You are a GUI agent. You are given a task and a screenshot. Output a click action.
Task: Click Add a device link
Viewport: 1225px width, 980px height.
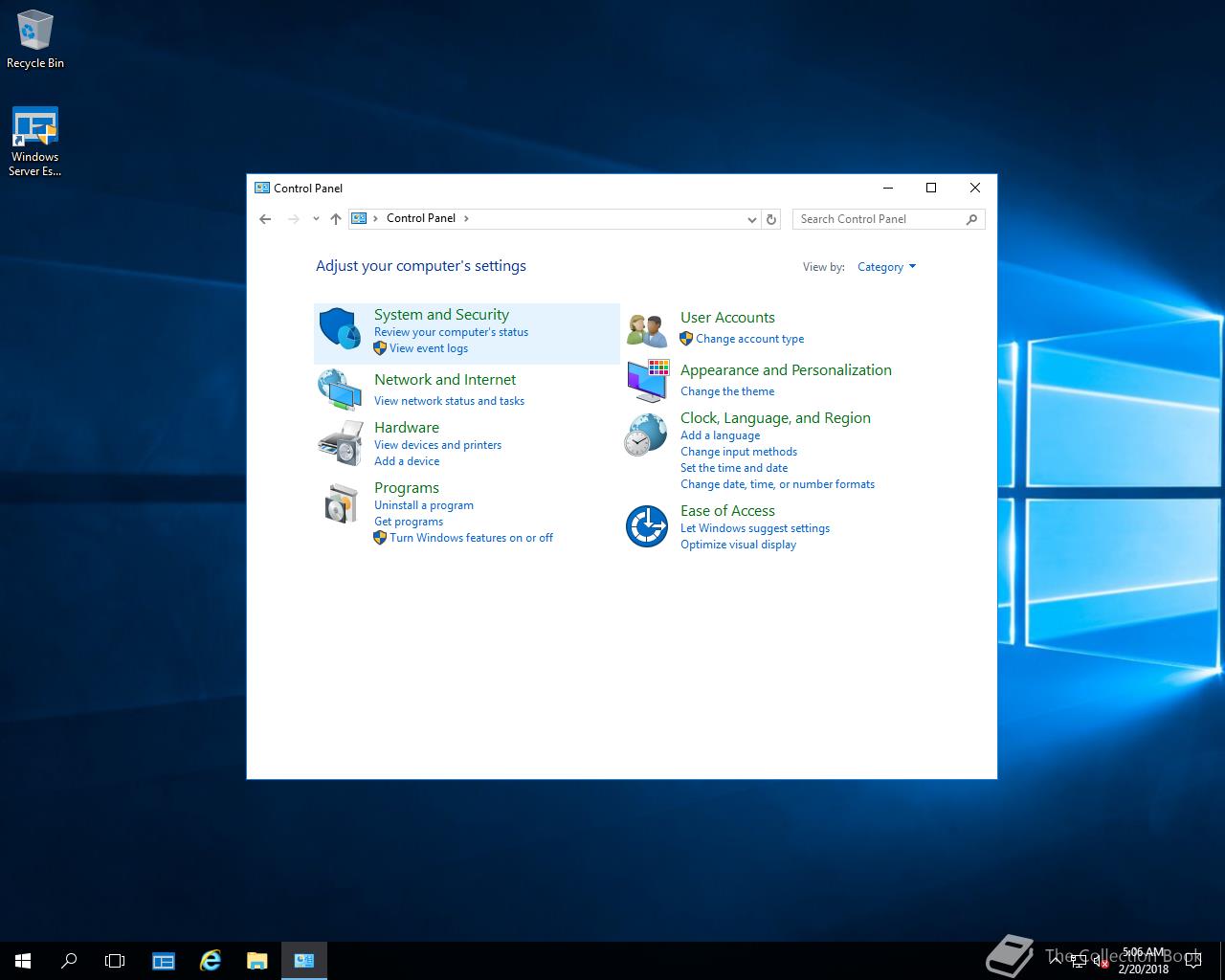[407, 461]
